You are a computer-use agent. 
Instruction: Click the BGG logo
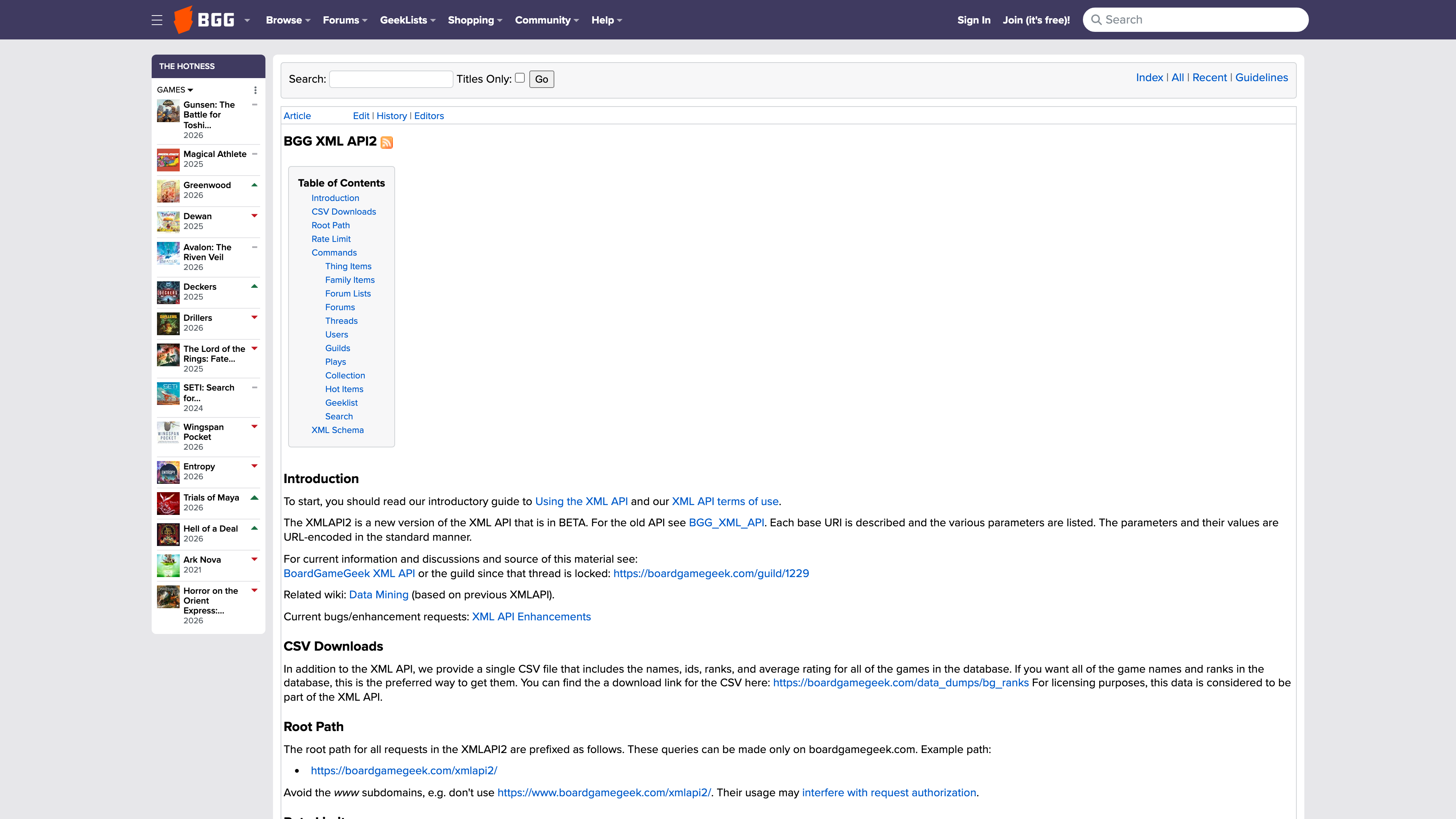[x=204, y=20]
